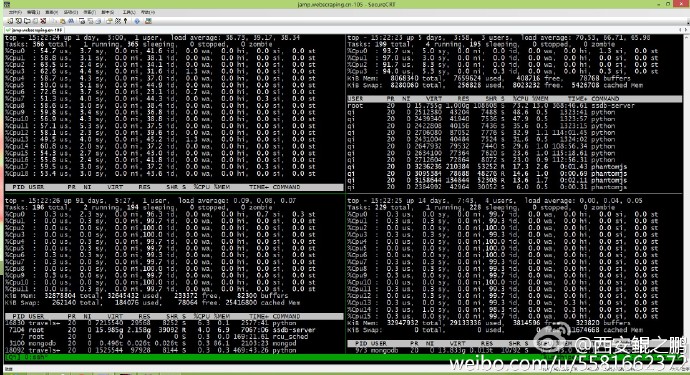The width and height of the screenshot is (690, 375).
Task: Launch SecureFX from the last toolbar icon
Action: [148, 21]
